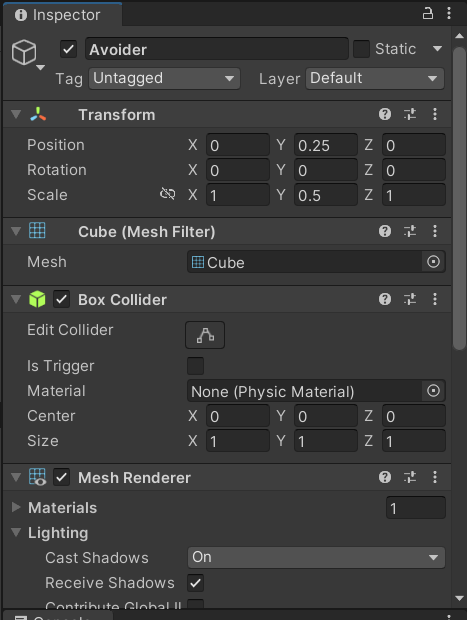Toggle Scale constrained proportions link icon
Screen dimensions: 467x620
[x=168, y=194]
